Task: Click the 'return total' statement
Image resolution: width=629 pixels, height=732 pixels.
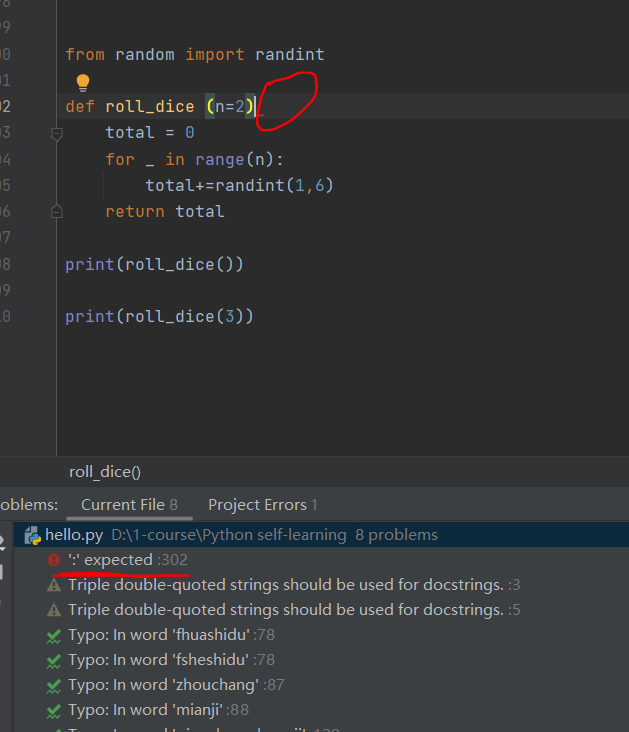Action: click(x=165, y=211)
